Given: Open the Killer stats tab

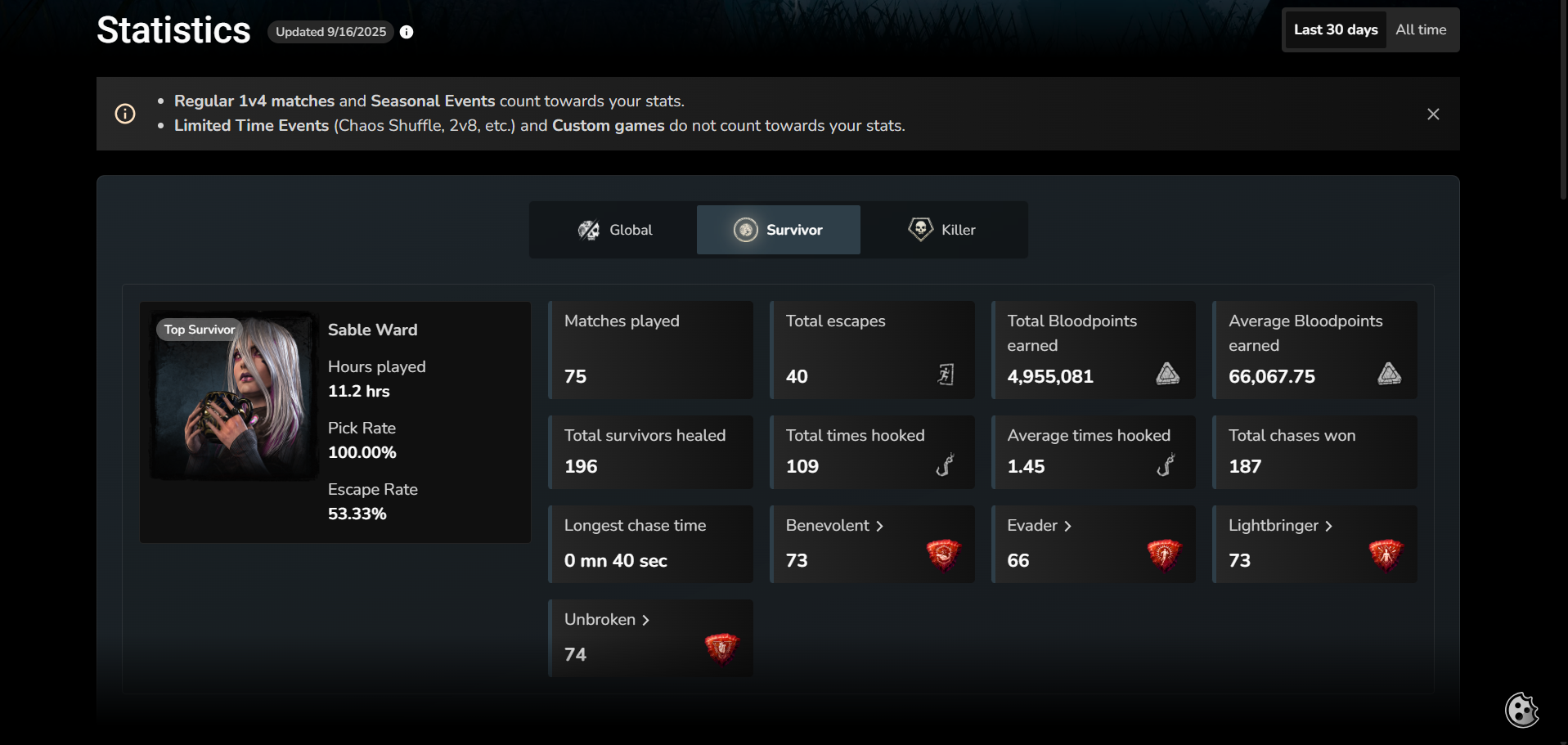Looking at the screenshot, I should click(x=942, y=230).
